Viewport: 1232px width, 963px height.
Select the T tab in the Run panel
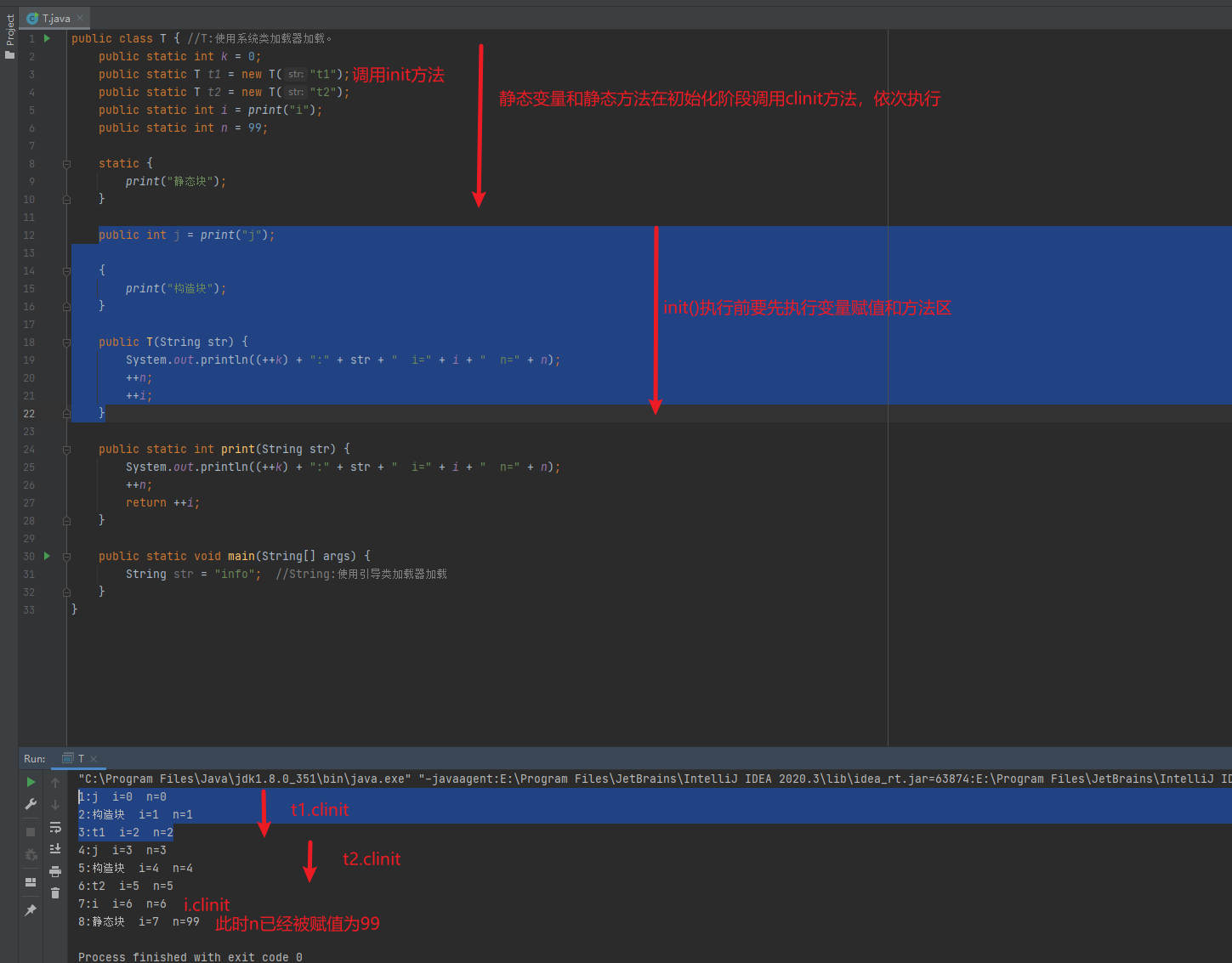[81, 758]
